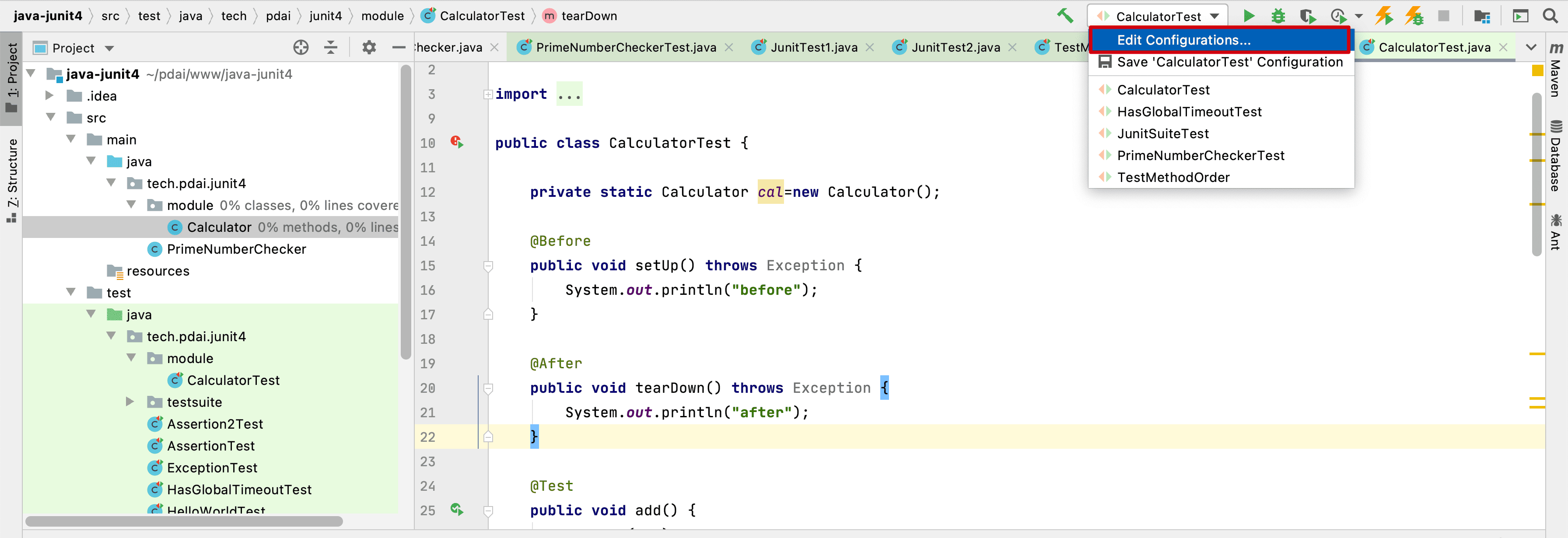Click the Search Everywhere magnifier
Viewport: 1568px width, 538px height.
[x=1550, y=16]
